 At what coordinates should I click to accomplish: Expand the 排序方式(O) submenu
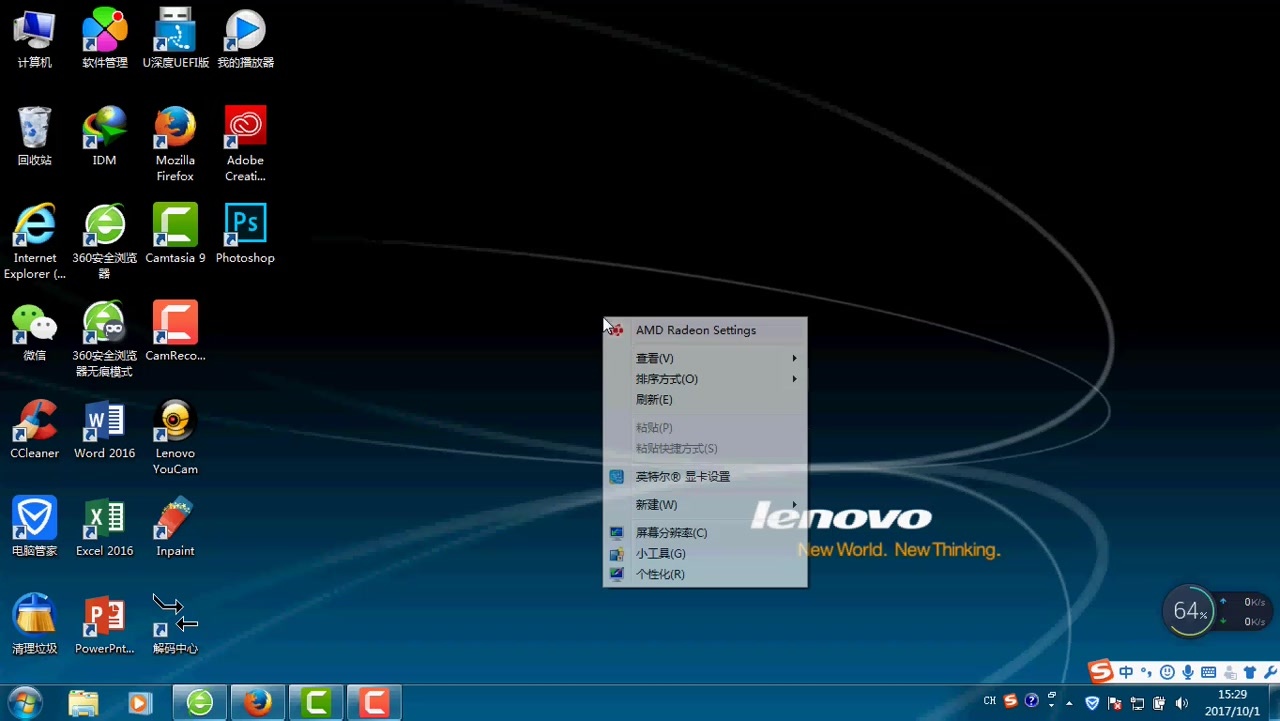[705, 379]
